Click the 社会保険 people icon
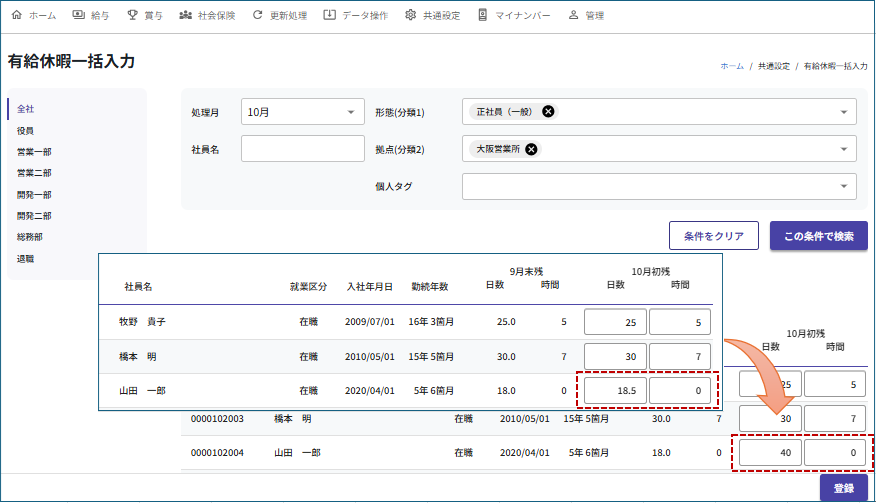Viewport: 876px width, 503px height. pyautogui.click(x=185, y=15)
